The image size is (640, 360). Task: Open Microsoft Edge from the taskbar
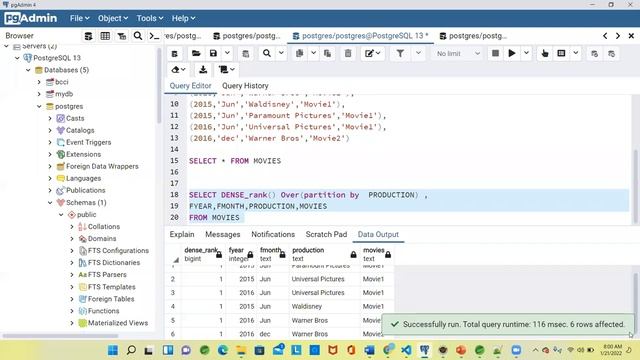click(222, 350)
